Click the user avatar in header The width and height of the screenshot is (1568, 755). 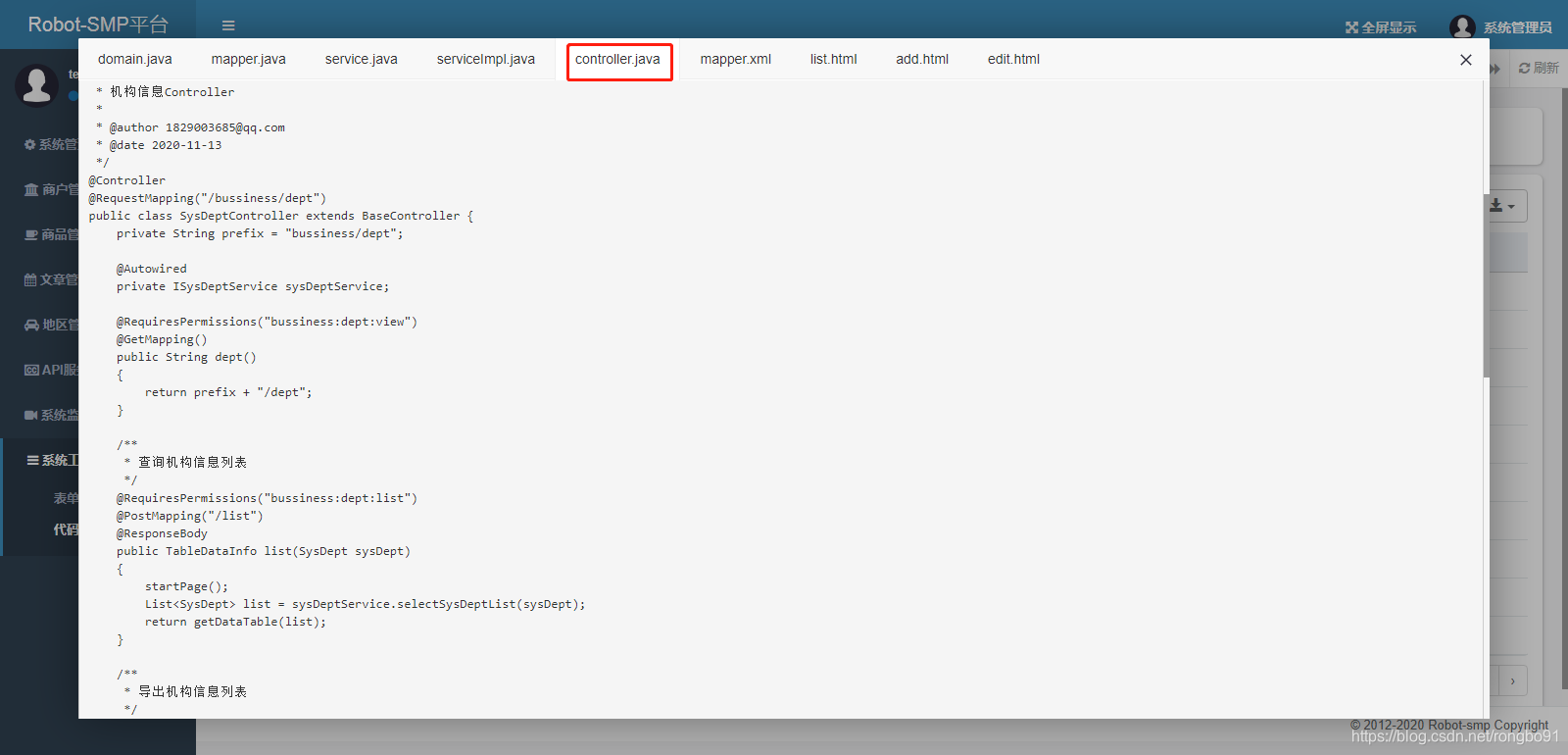coord(1462,26)
